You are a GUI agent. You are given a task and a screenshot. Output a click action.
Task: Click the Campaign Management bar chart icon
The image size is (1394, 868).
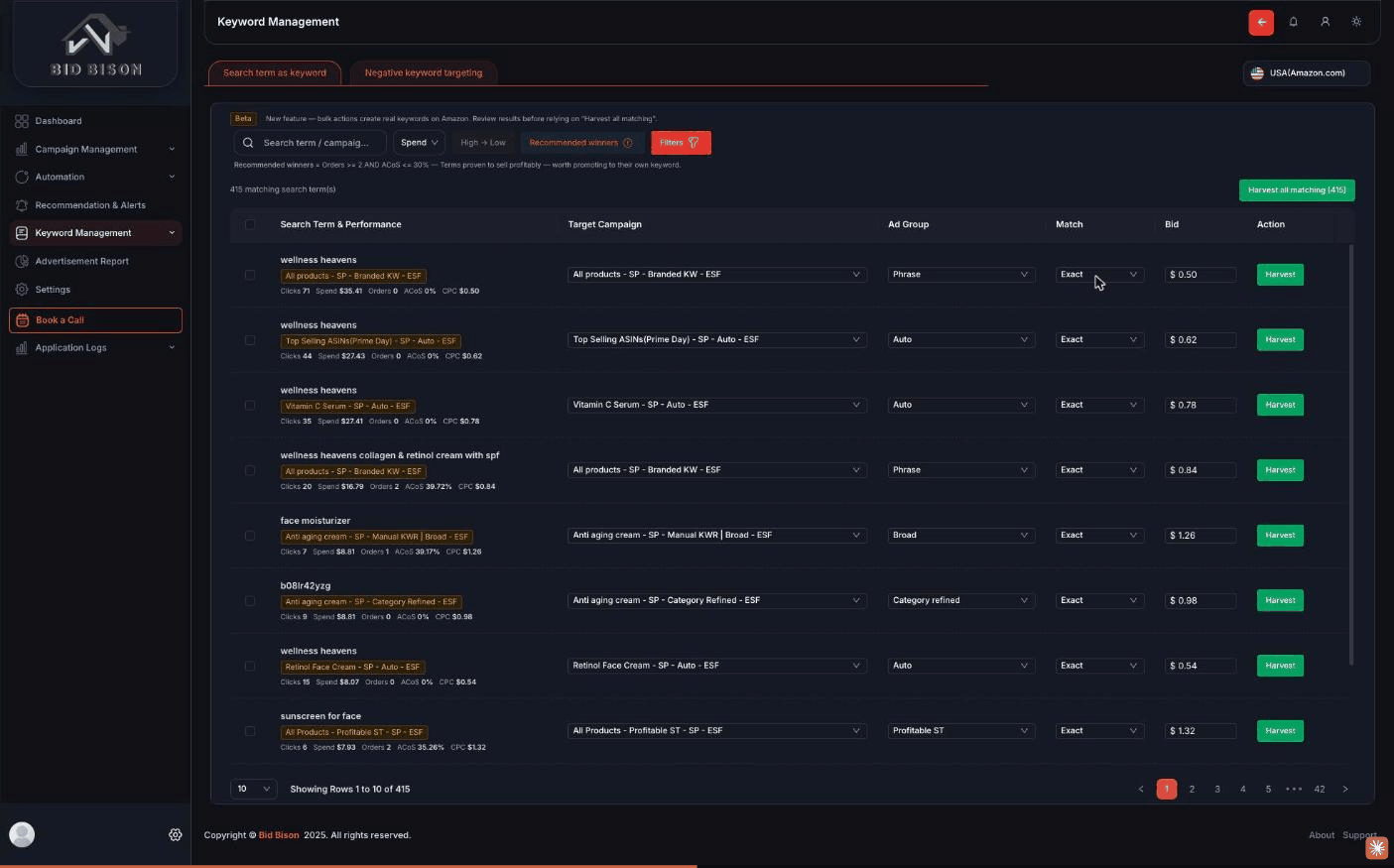[22, 149]
